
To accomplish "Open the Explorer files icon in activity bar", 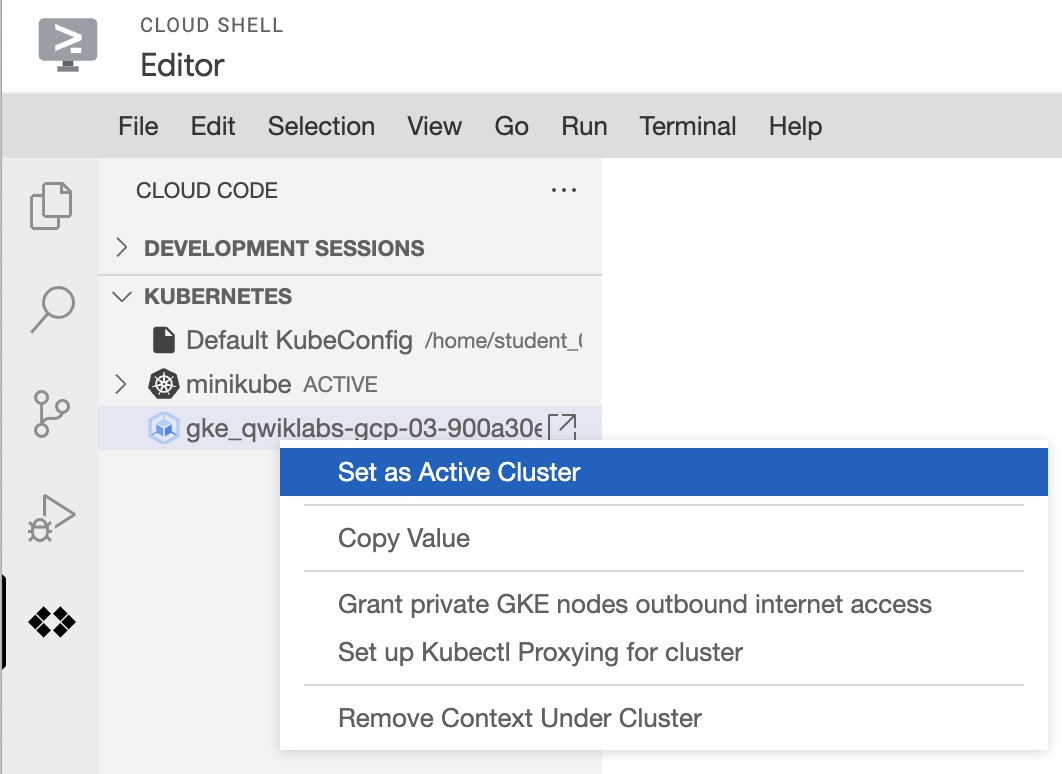I will tap(51, 205).
